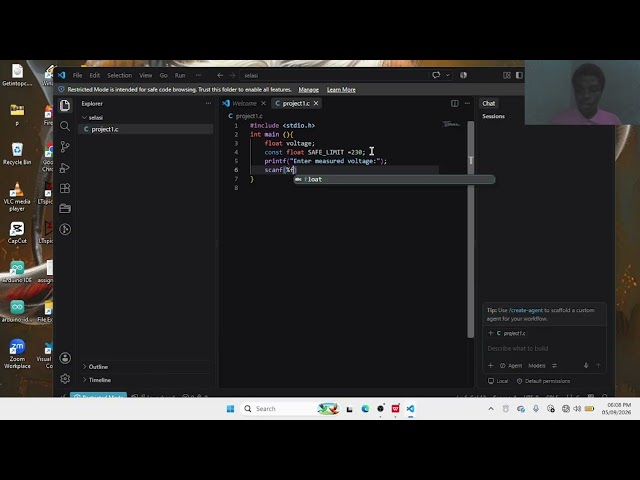The image size is (640, 480).
Task: Click the project1.c context chip in chat
Action: [511, 333]
